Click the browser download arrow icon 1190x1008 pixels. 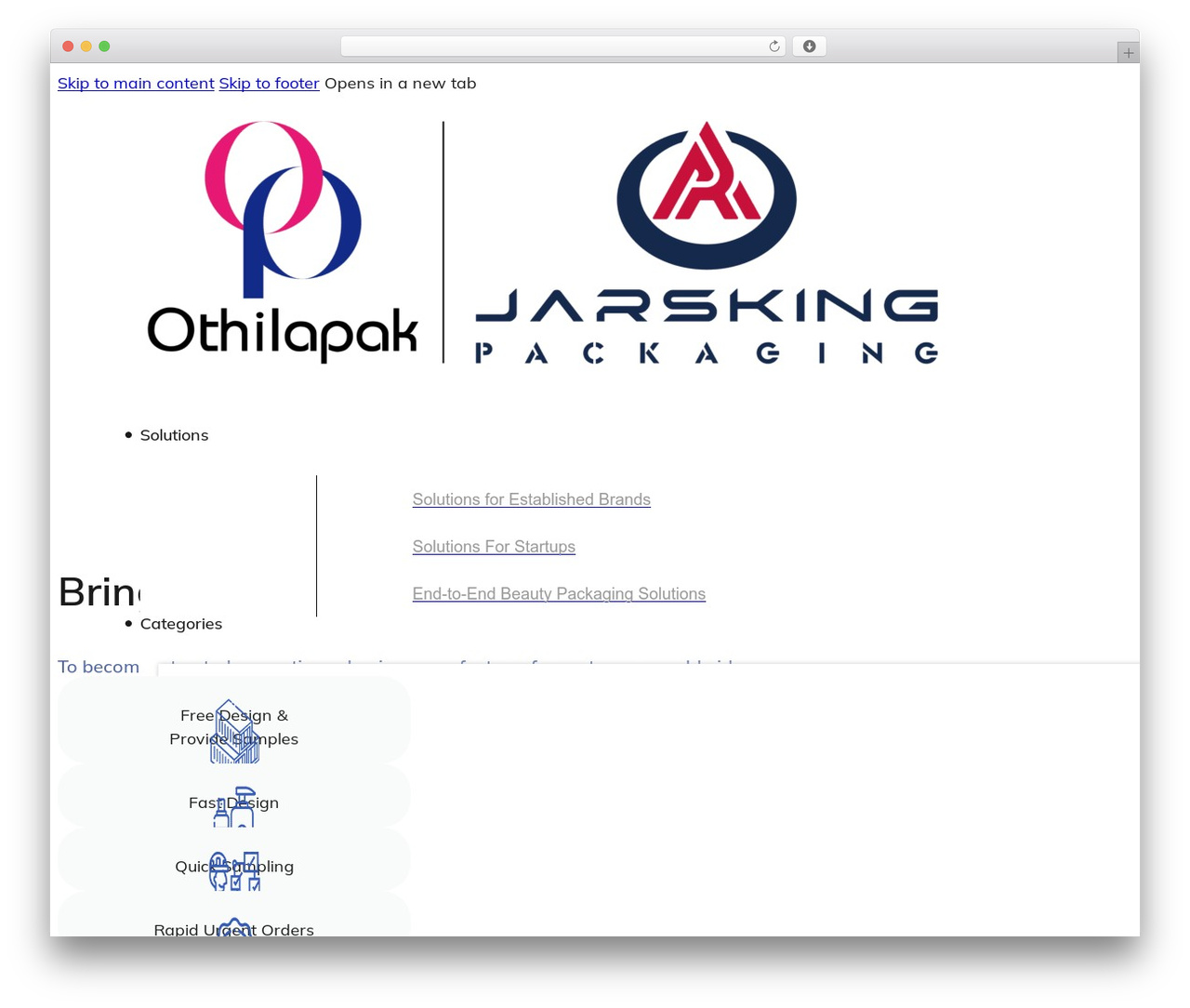(x=810, y=46)
